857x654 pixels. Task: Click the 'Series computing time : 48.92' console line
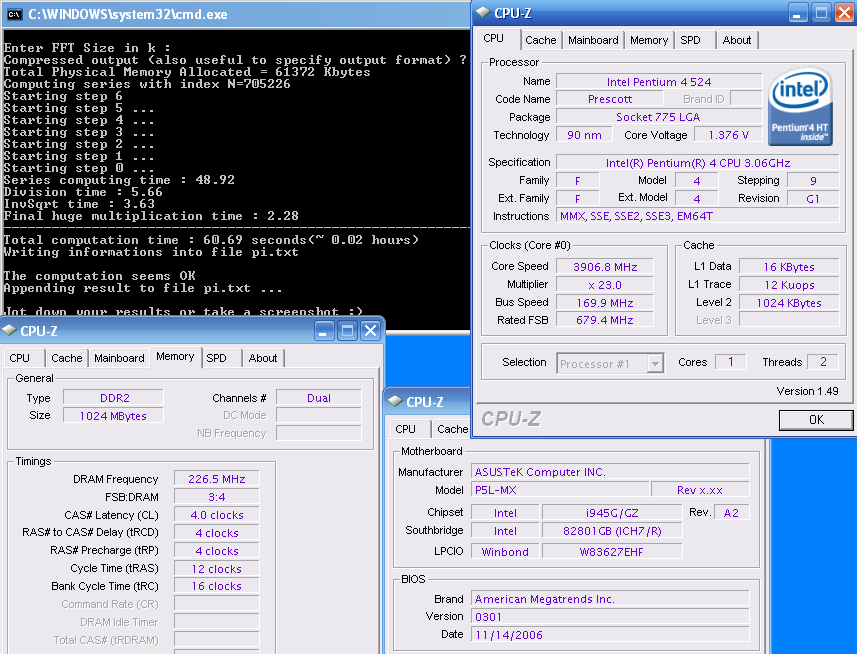pyautogui.click(x=119, y=180)
